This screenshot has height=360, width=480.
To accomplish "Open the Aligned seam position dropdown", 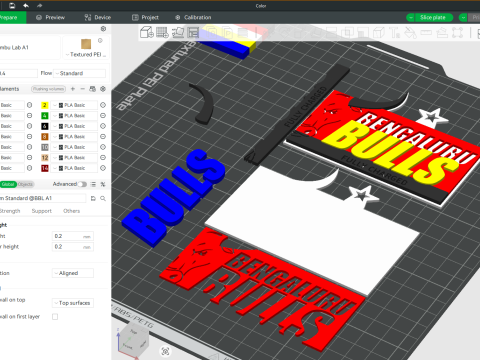I will coord(73,273).
